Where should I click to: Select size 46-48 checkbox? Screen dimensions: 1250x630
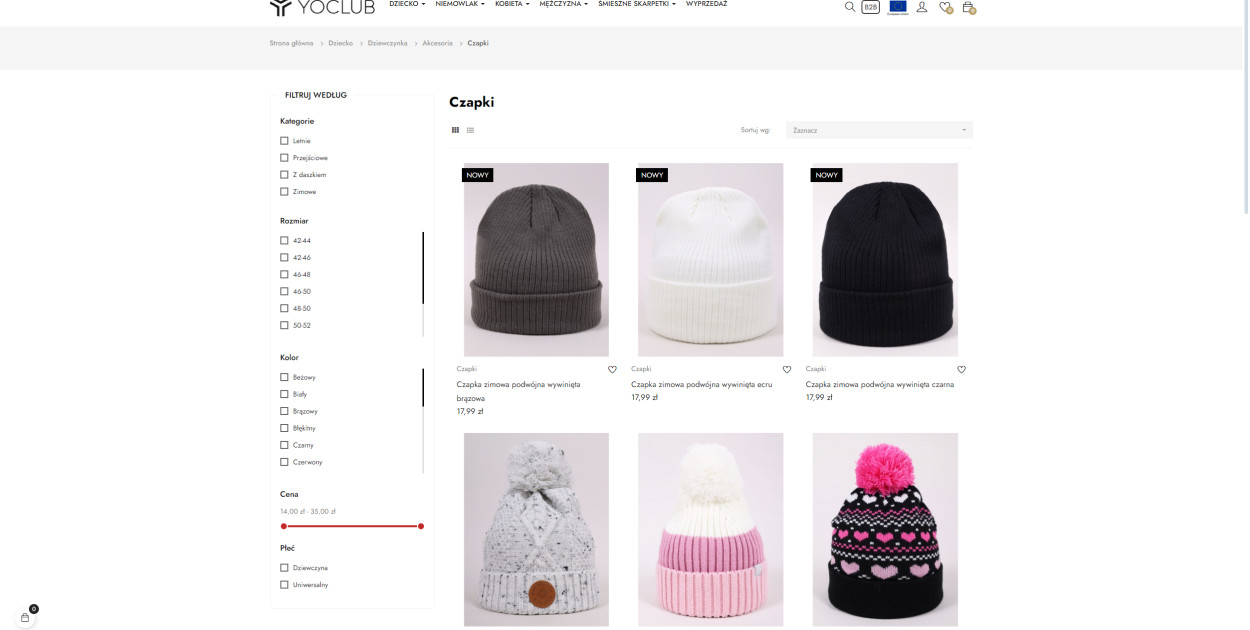tap(284, 275)
